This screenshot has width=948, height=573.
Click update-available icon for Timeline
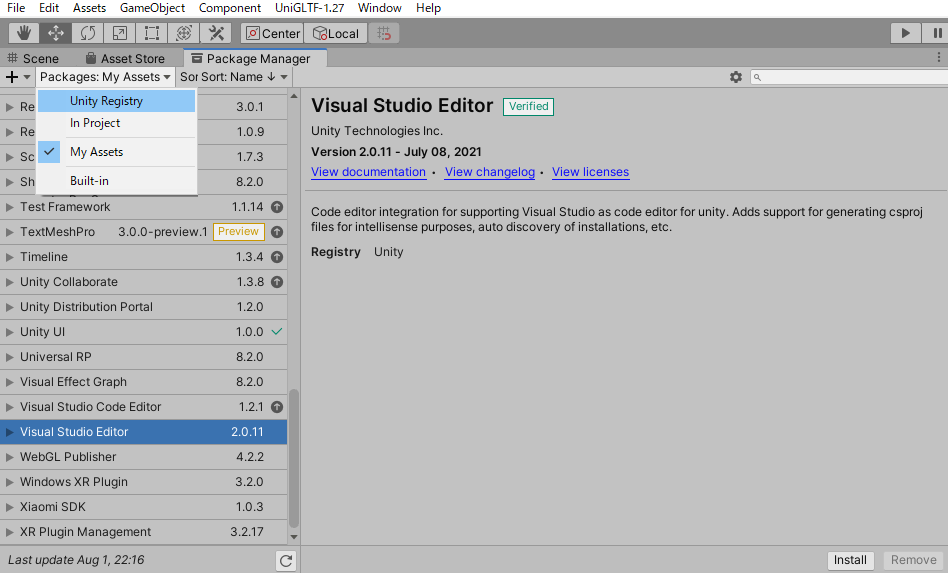click(x=277, y=257)
